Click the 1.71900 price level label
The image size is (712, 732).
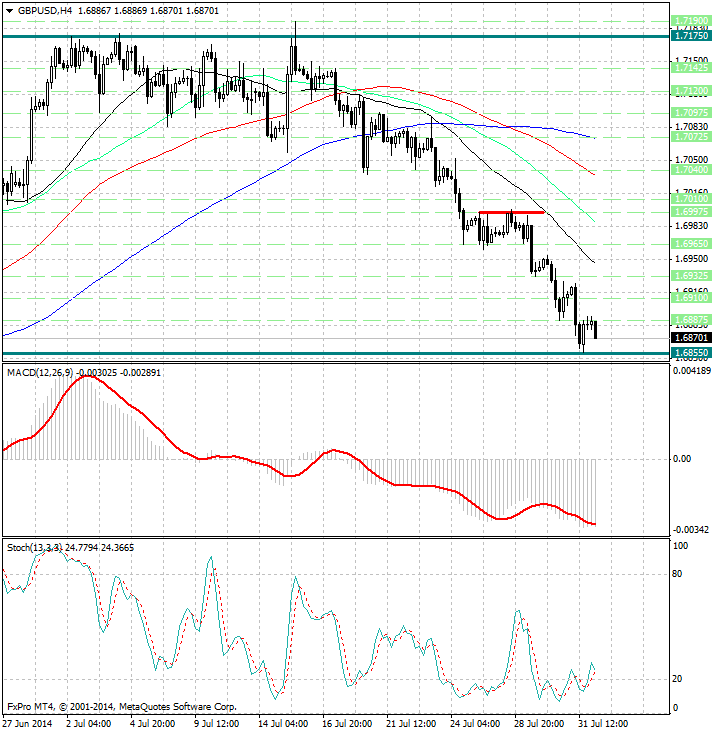(x=691, y=21)
